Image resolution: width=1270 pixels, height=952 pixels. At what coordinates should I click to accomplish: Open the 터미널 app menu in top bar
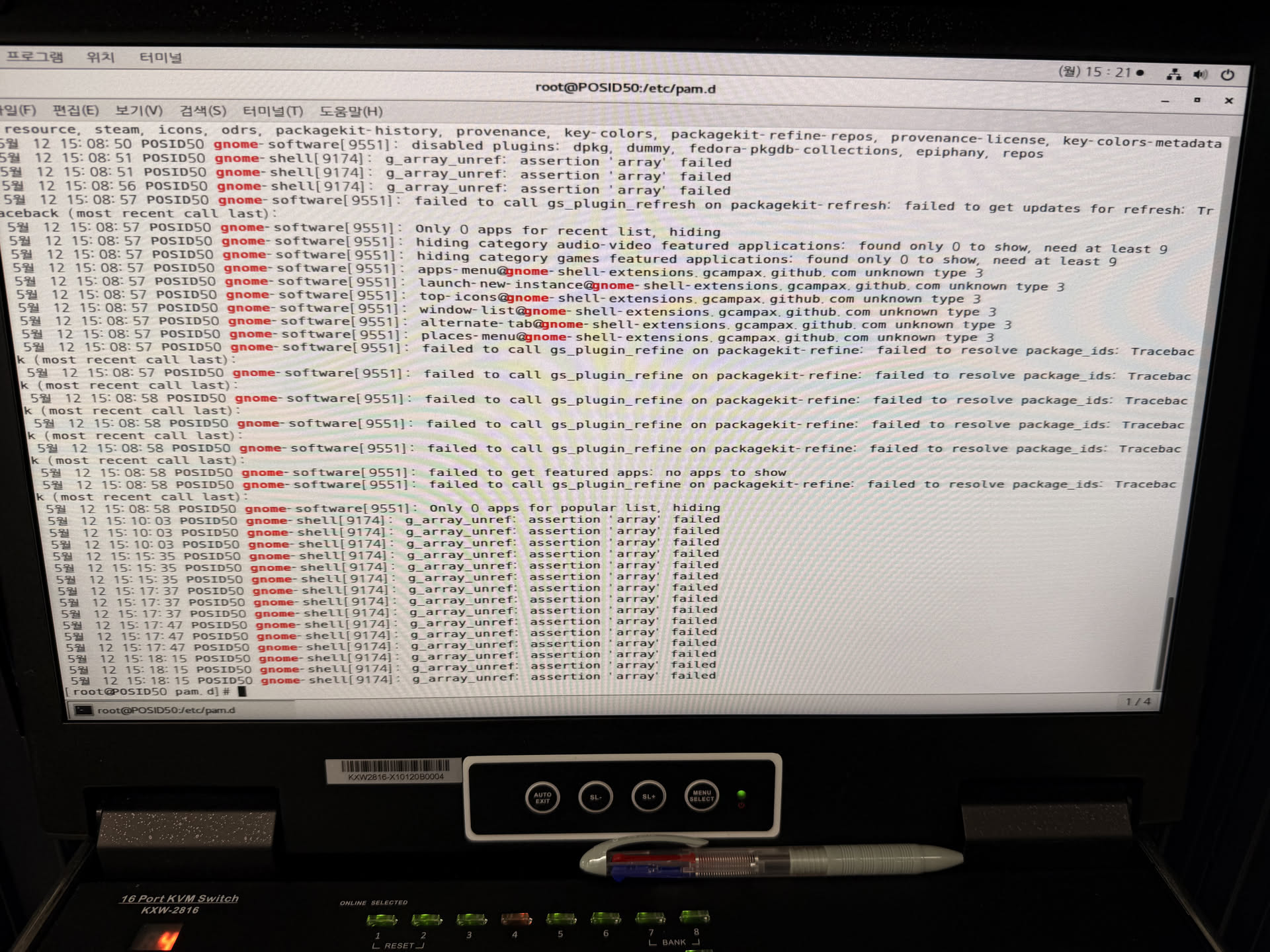pos(160,58)
